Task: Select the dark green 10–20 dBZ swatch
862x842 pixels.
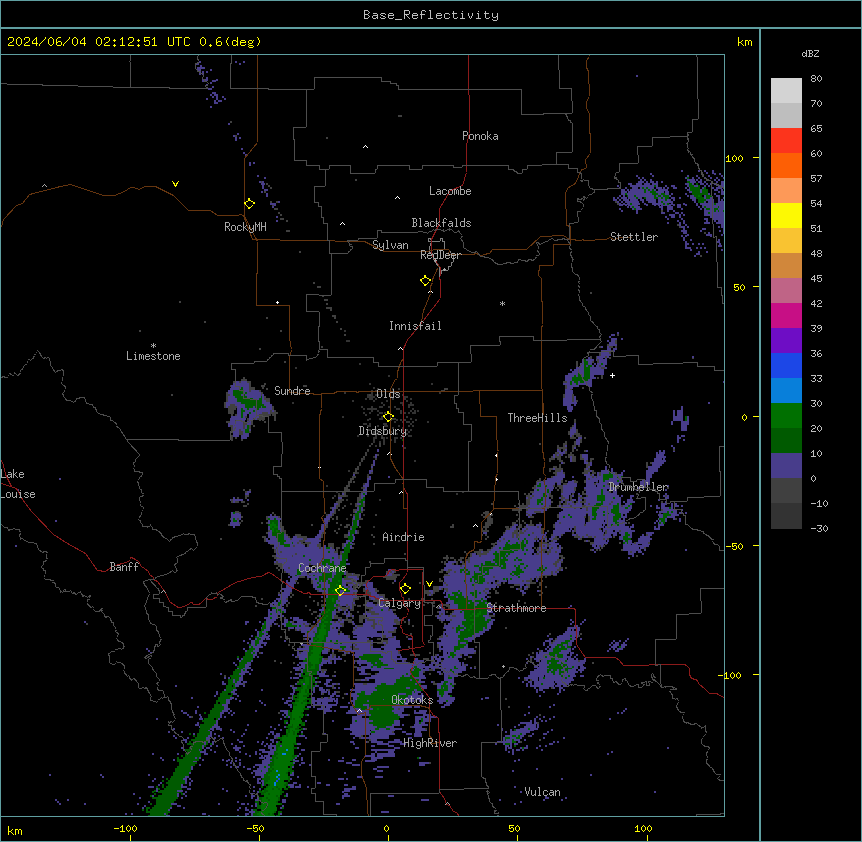Action: click(786, 441)
